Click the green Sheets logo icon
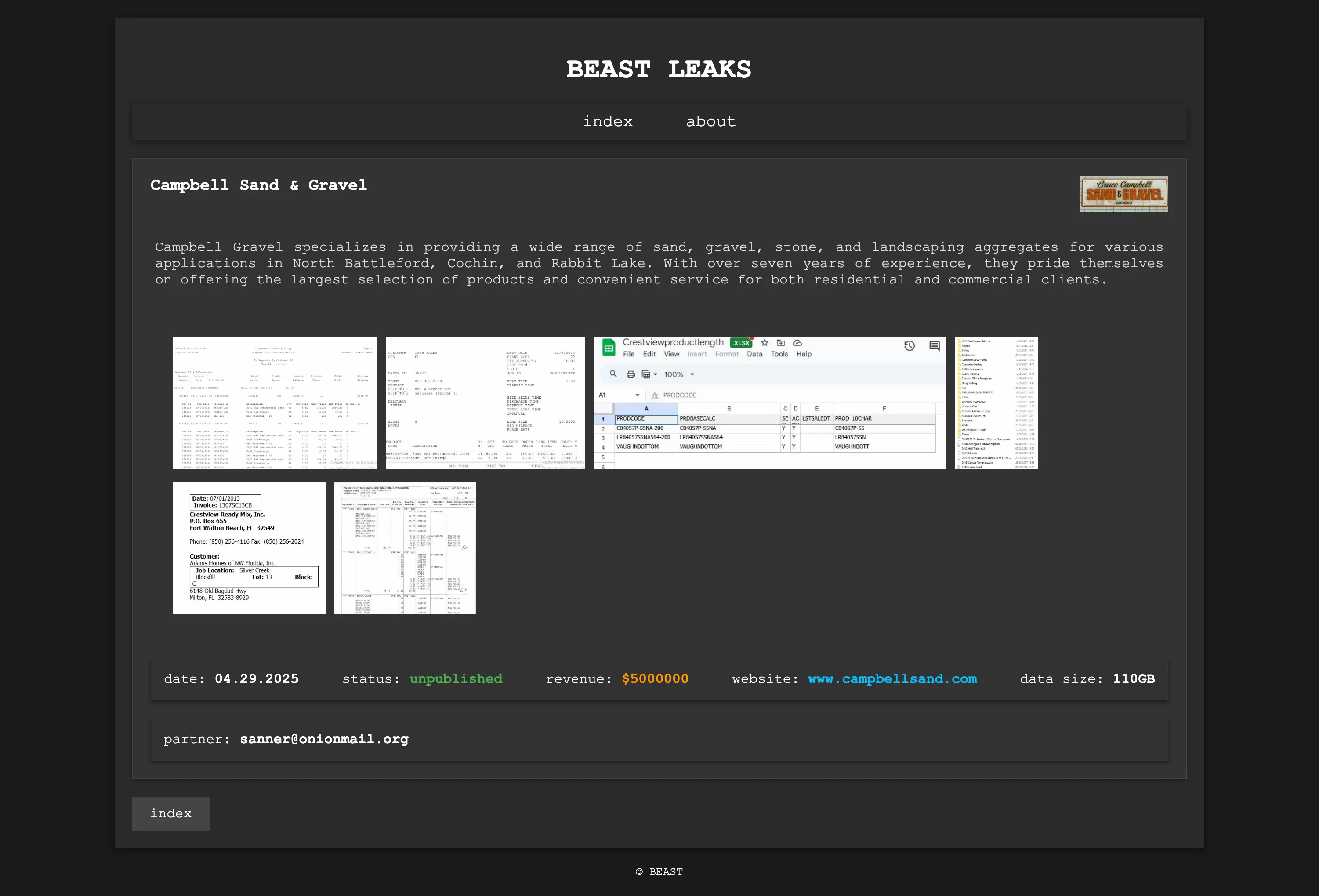Image resolution: width=1319 pixels, height=896 pixels. tap(609, 348)
